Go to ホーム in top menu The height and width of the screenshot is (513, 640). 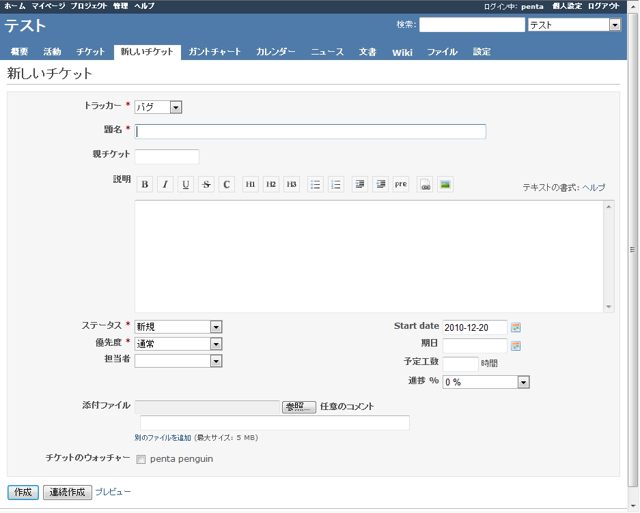coord(15,6)
